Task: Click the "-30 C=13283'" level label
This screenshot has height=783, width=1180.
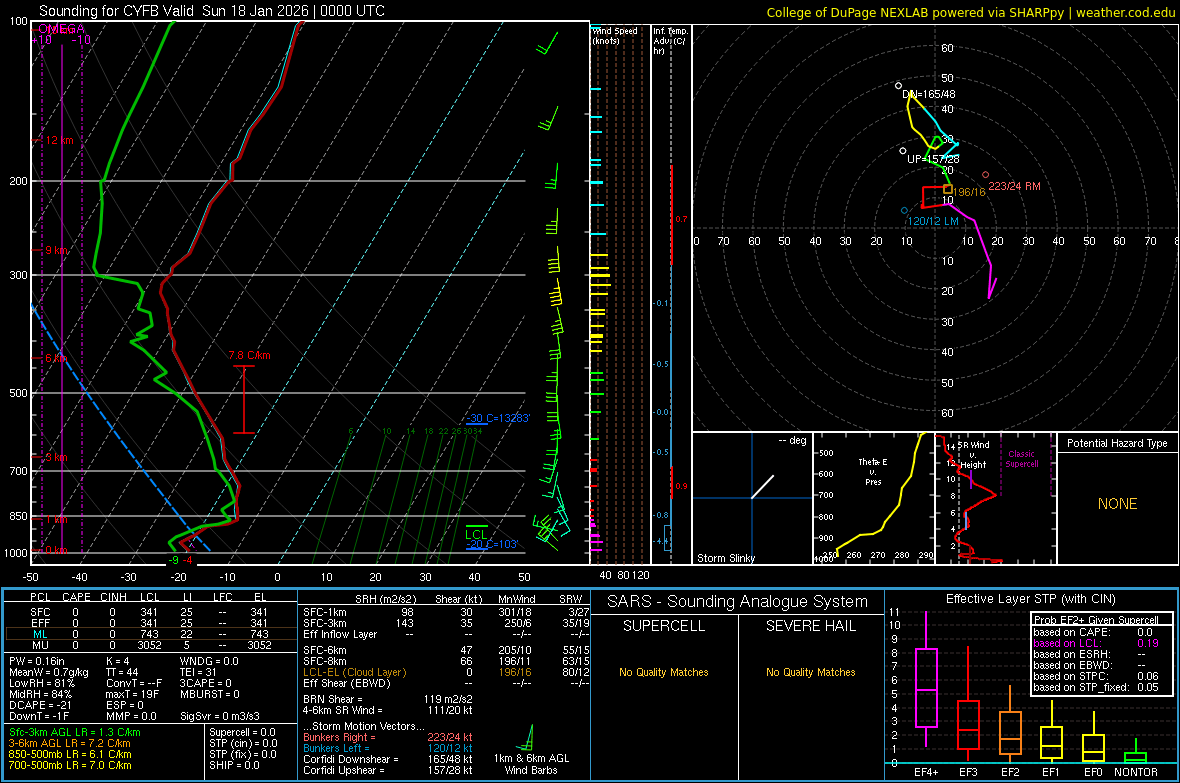Action: [x=497, y=418]
